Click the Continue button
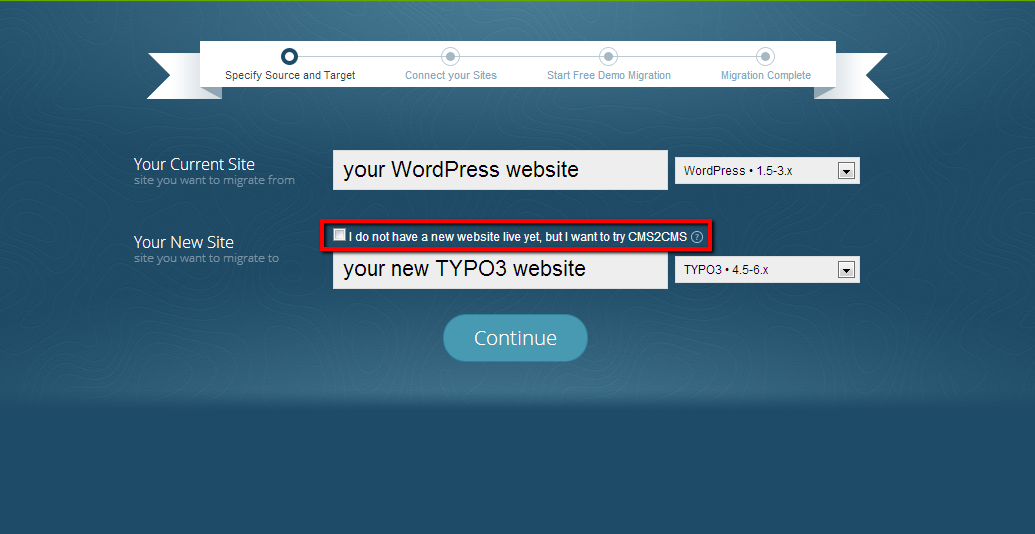This screenshot has height=534, width=1035. click(x=515, y=338)
